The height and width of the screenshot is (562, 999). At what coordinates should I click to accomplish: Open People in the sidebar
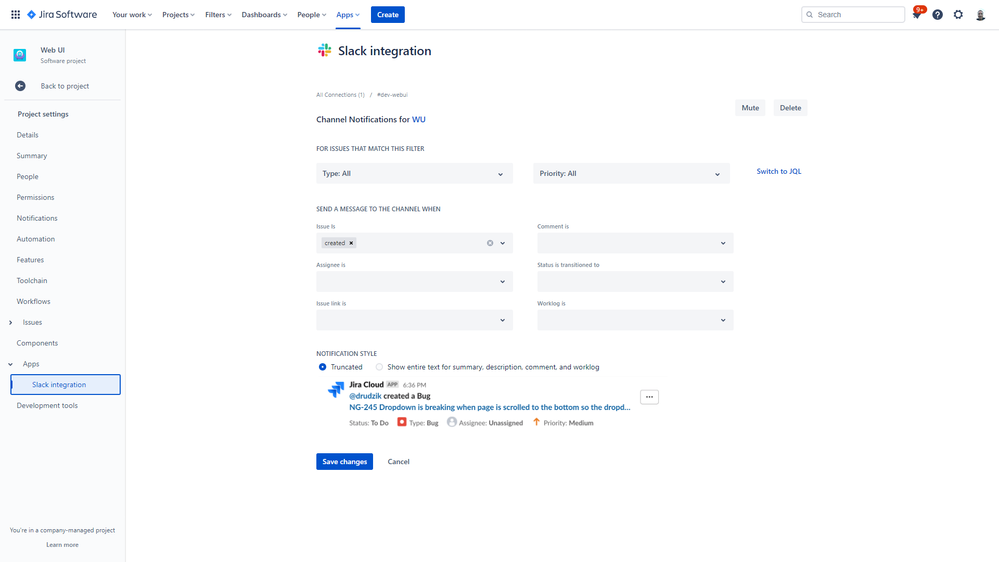(x=27, y=177)
